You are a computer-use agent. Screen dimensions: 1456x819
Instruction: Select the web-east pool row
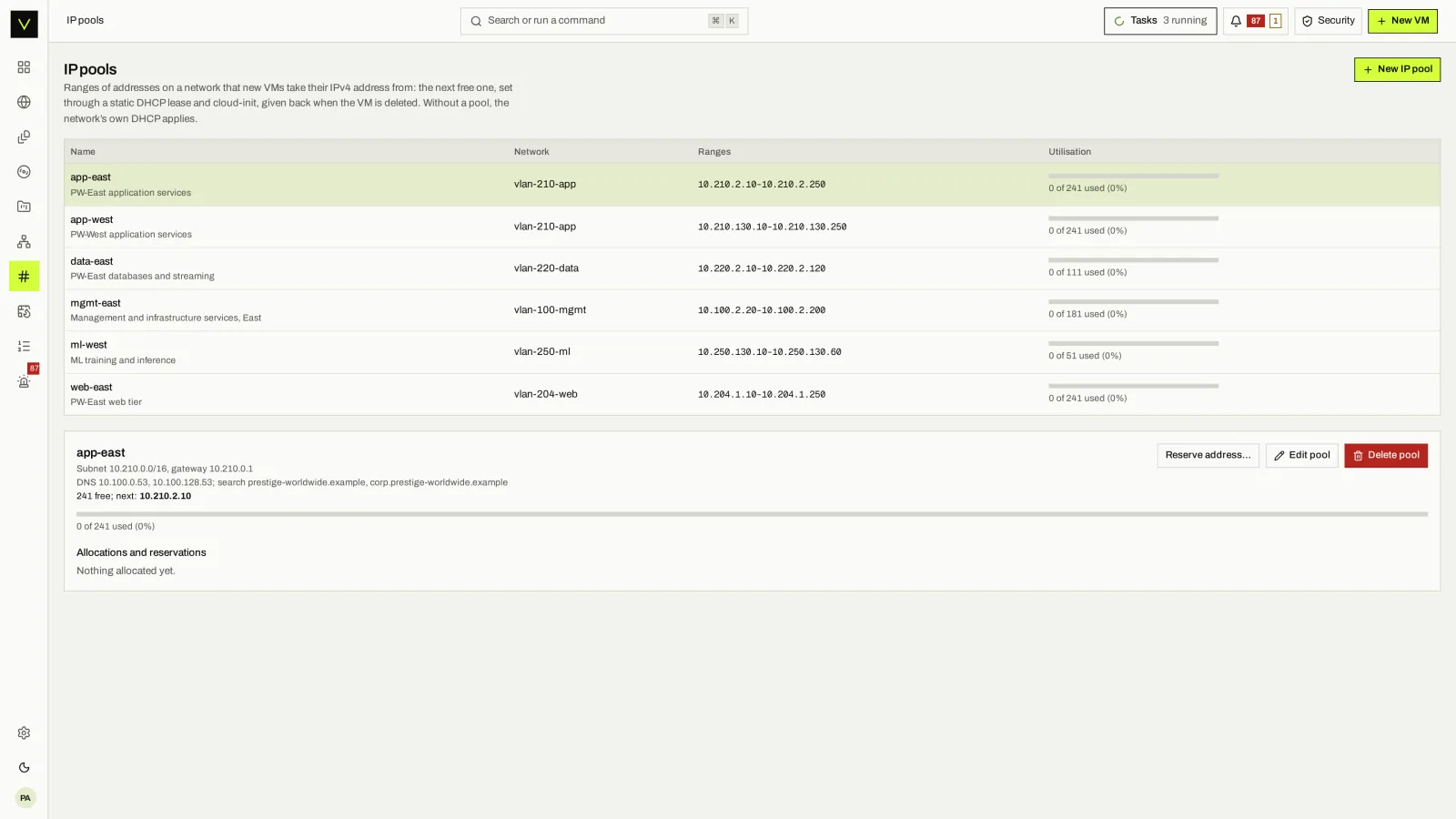point(752,394)
